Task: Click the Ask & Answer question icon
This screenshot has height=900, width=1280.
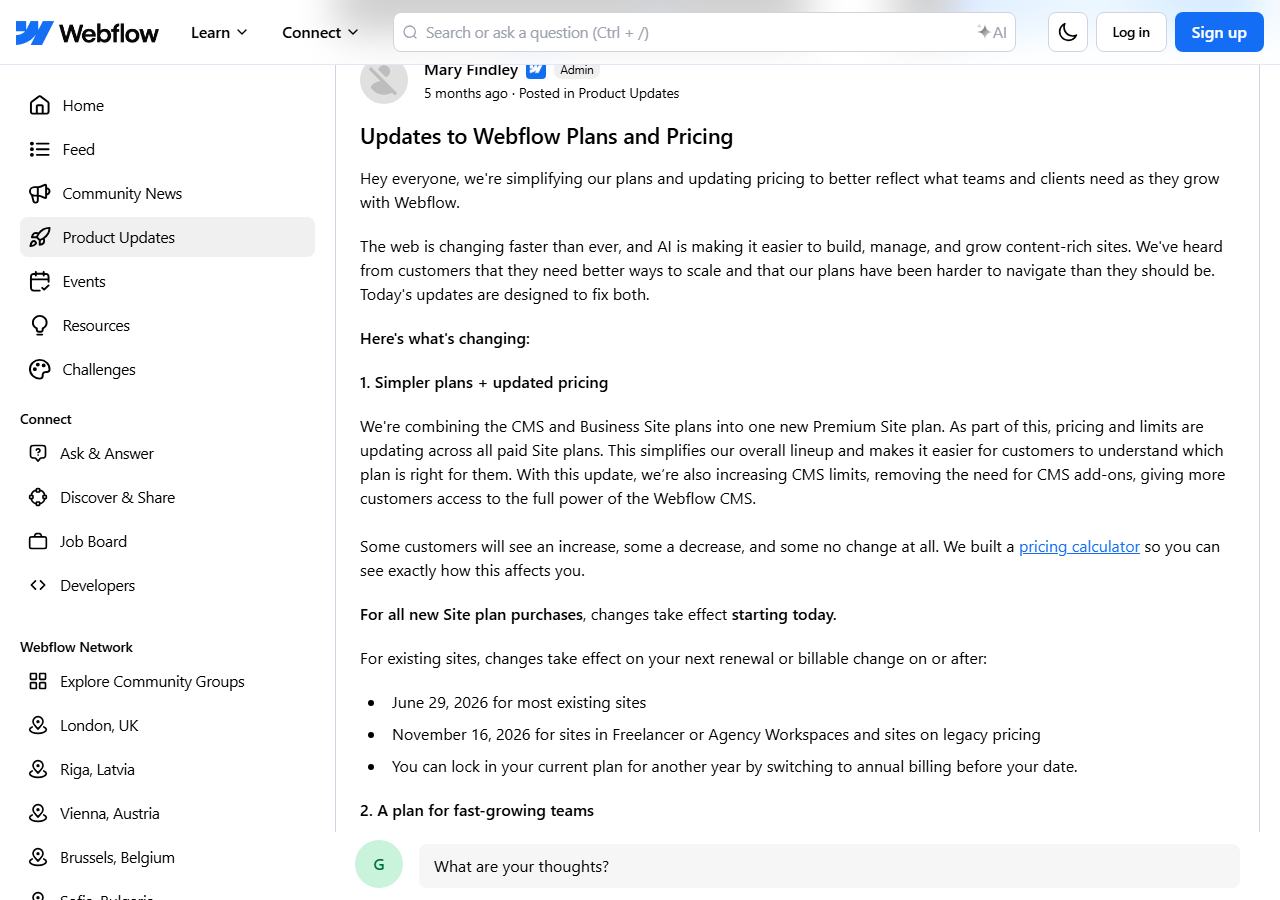Action: (38, 453)
